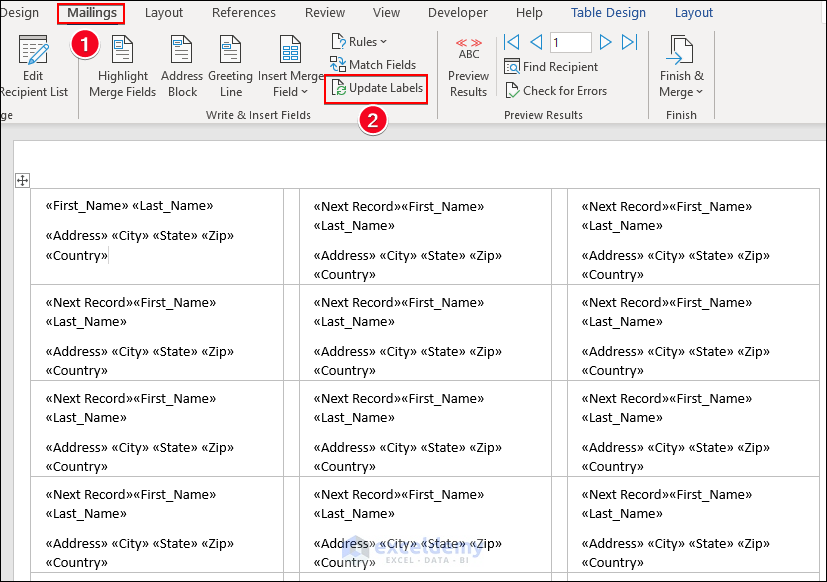
Task: Click the Edit Recipient List icon
Action: [x=33, y=50]
